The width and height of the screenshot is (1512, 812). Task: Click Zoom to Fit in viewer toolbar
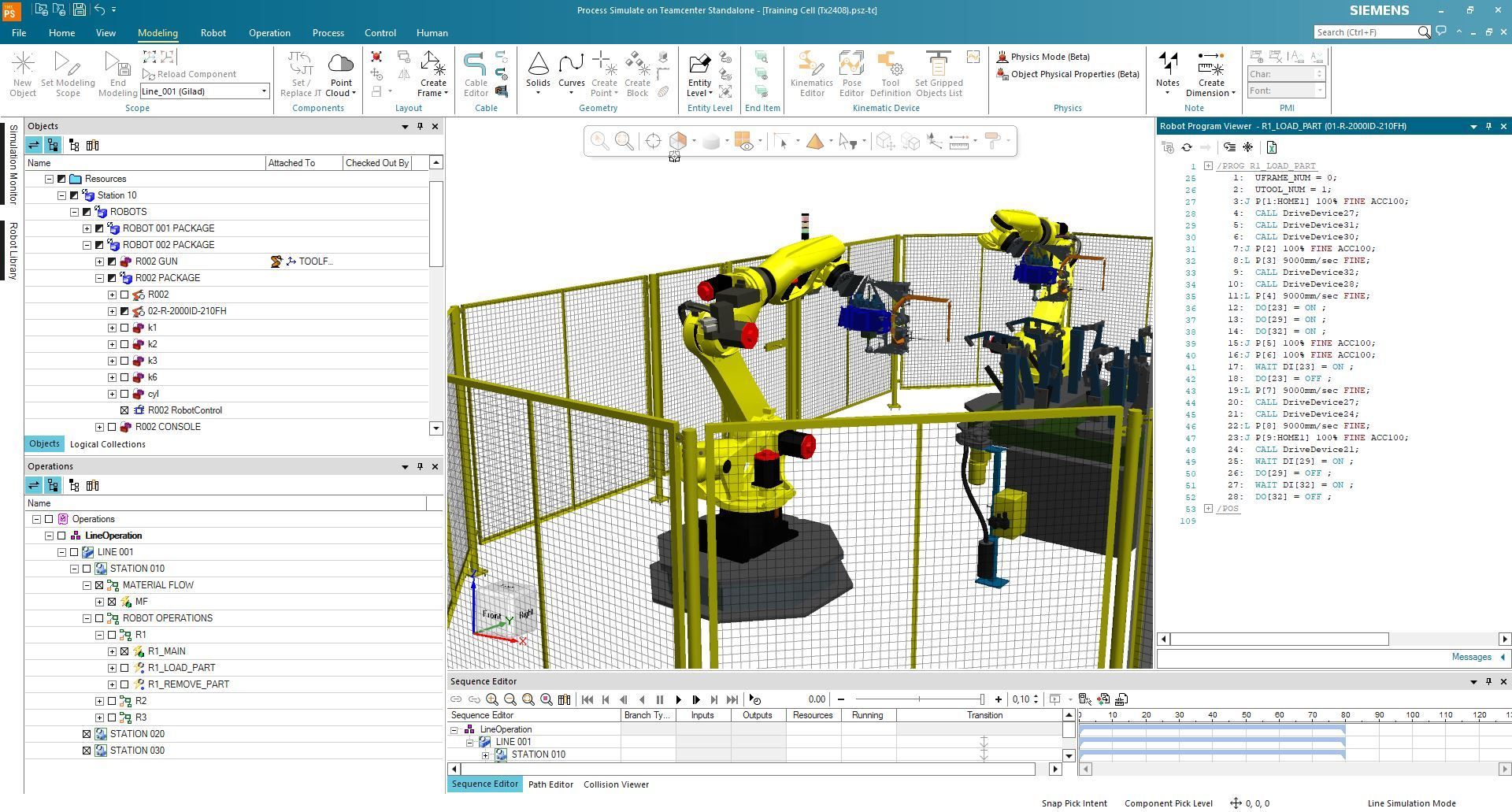coord(624,141)
